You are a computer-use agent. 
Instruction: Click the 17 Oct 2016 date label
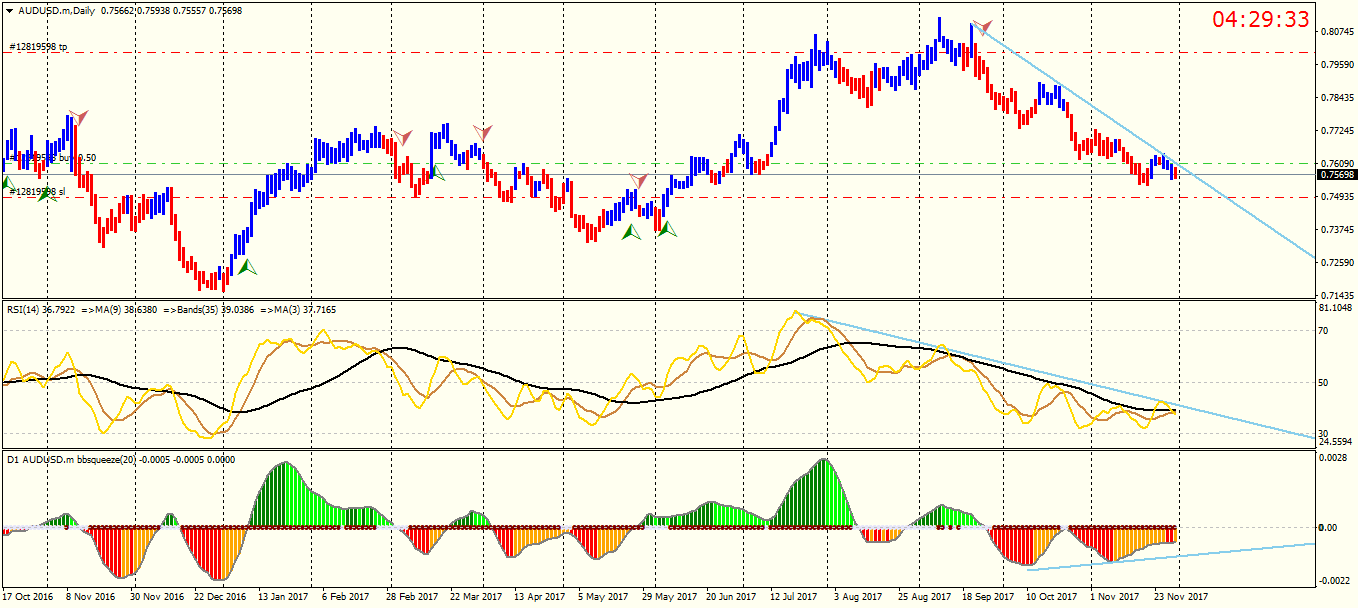click(29, 597)
